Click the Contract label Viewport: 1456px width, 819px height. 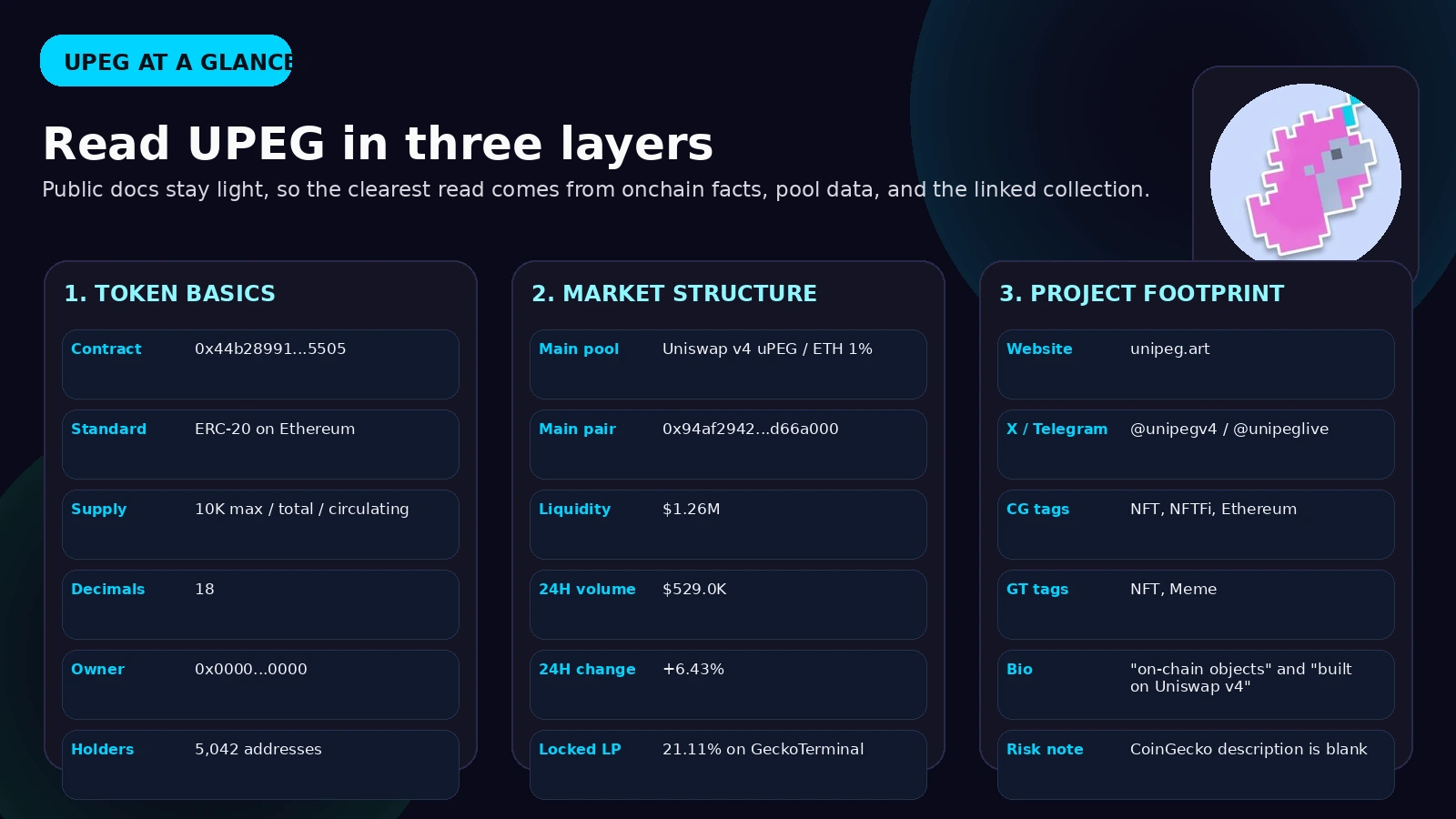click(106, 349)
